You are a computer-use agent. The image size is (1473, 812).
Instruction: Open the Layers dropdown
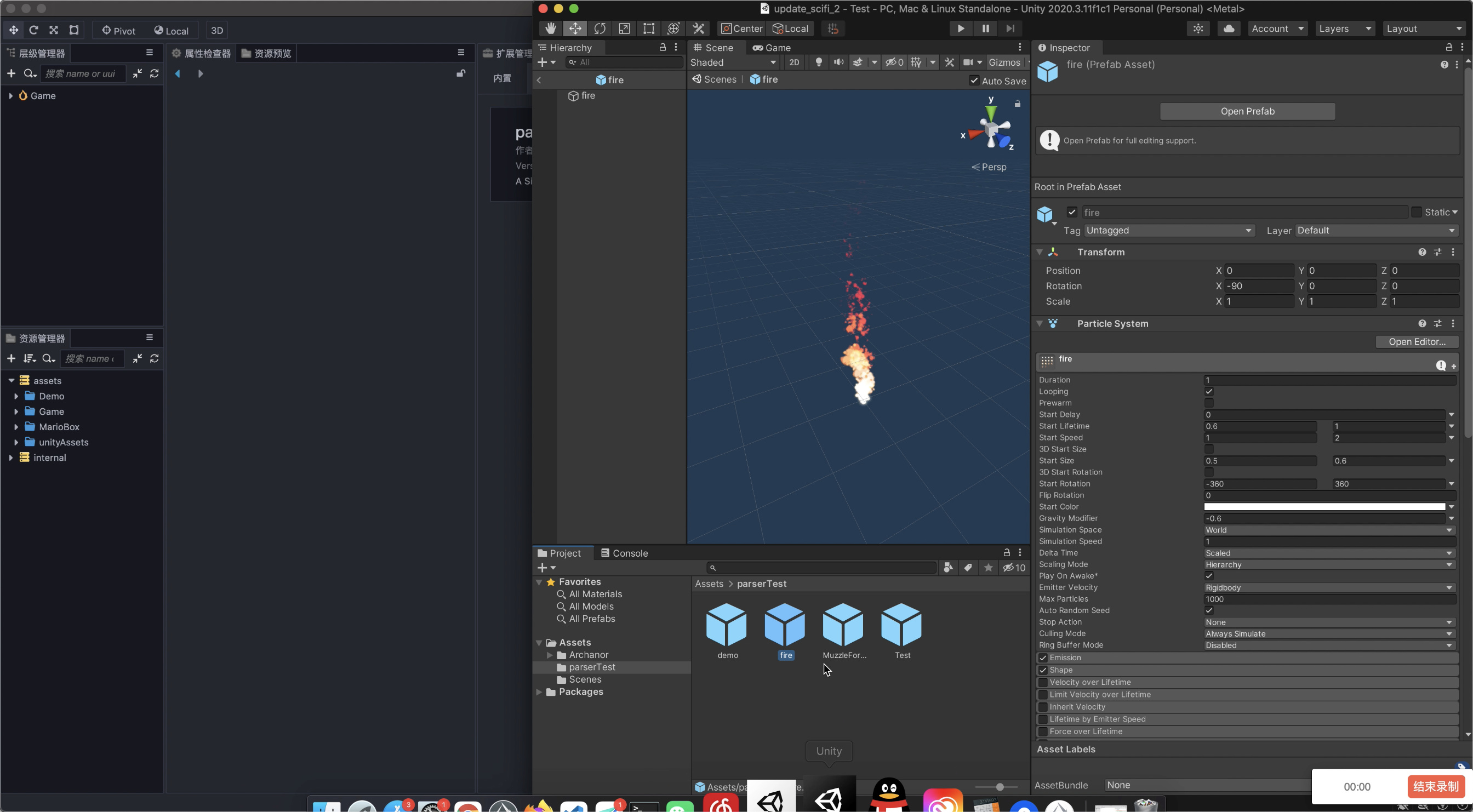[1344, 28]
